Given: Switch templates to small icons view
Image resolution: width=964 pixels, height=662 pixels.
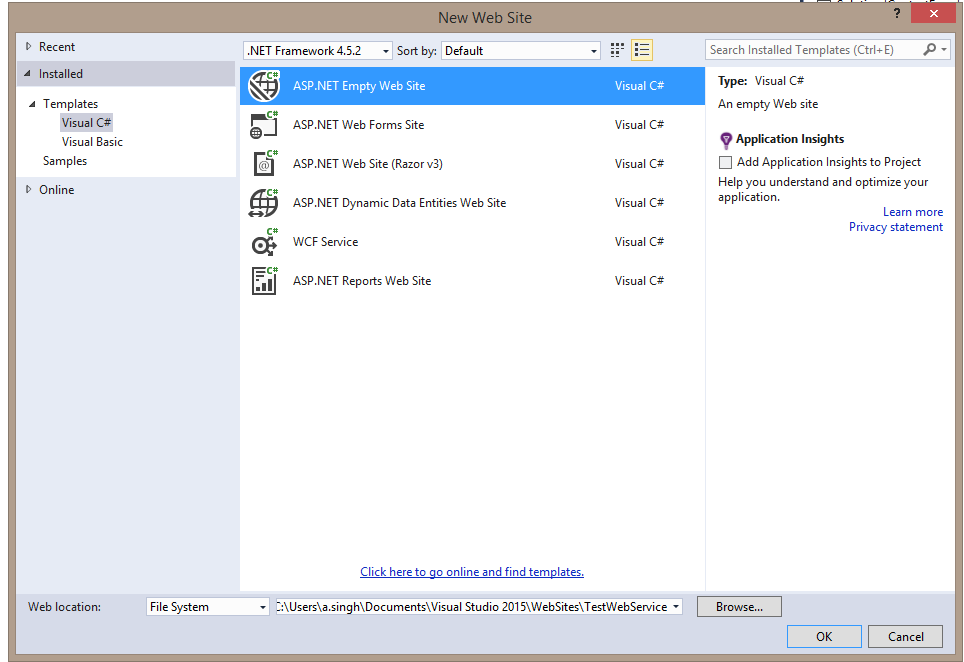Looking at the screenshot, I should (x=616, y=49).
